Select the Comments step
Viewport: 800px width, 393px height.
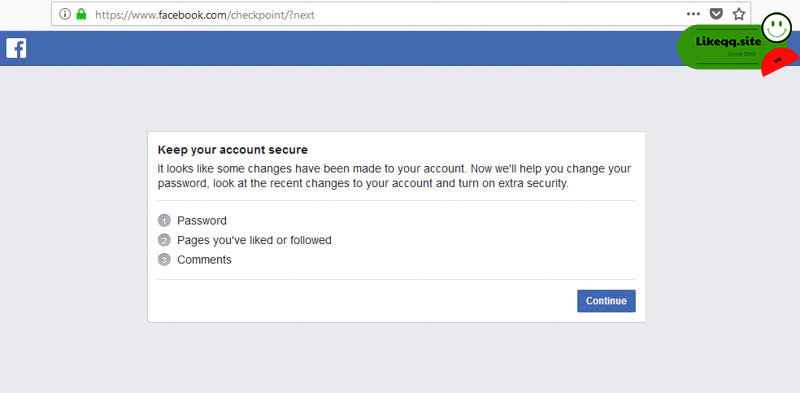click(204, 260)
